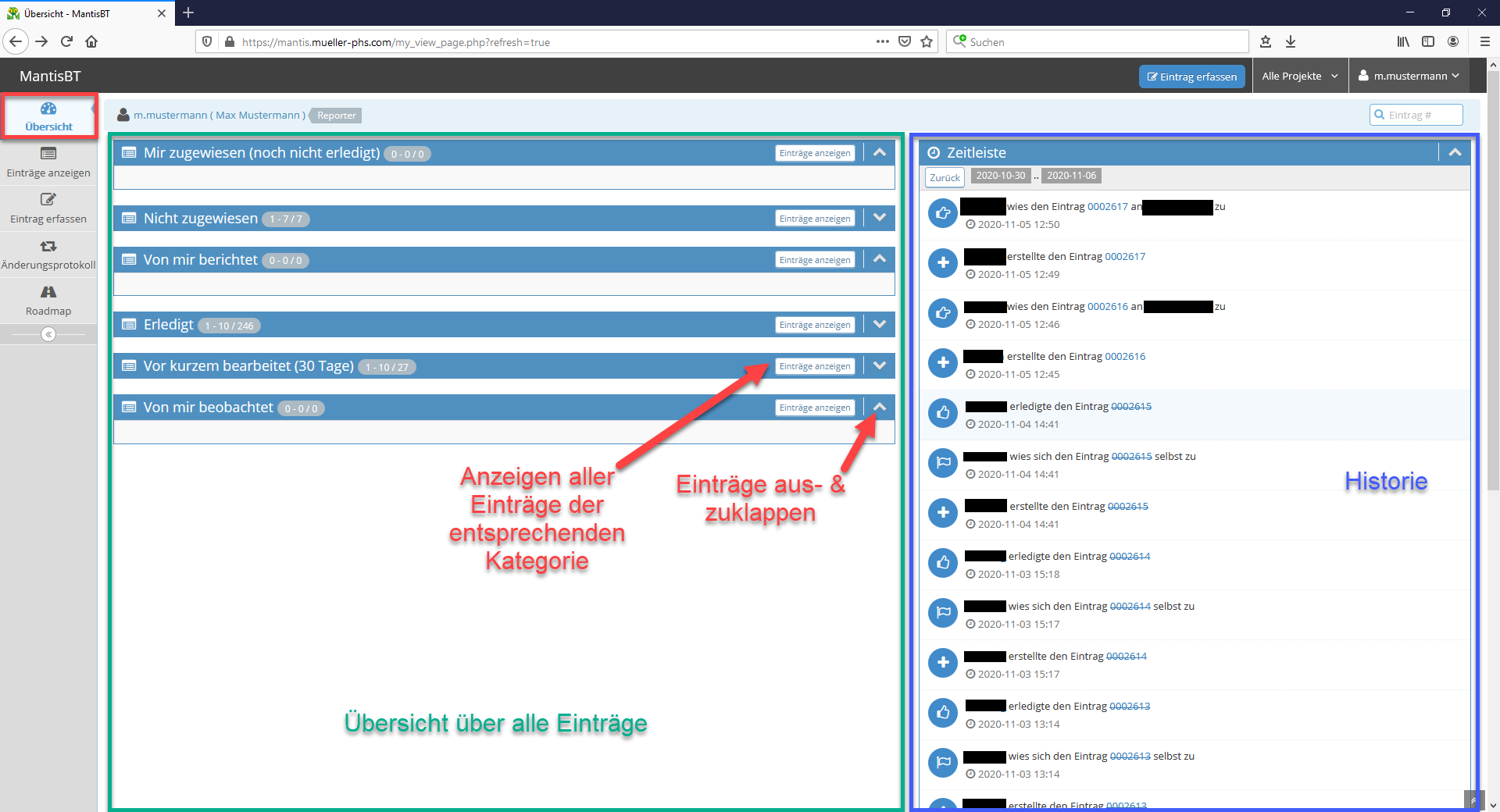Click the Firefox home icon
1500x812 pixels.
(x=91, y=42)
